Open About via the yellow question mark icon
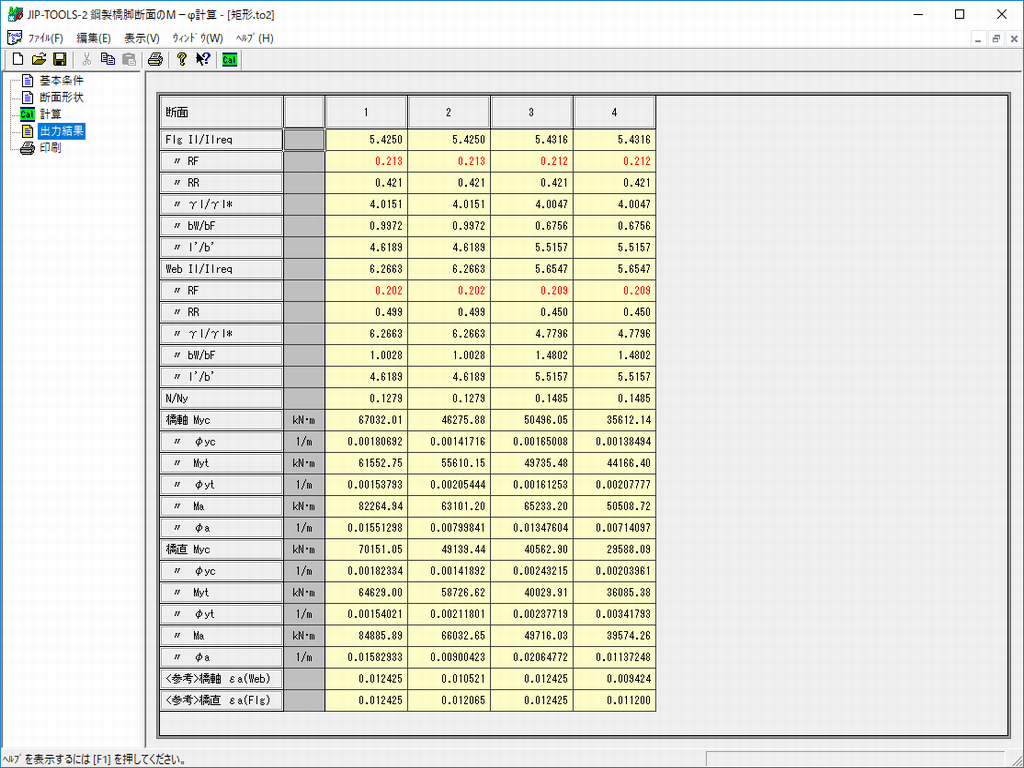Screen dimensions: 1024x768 click(x=182, y=59)
